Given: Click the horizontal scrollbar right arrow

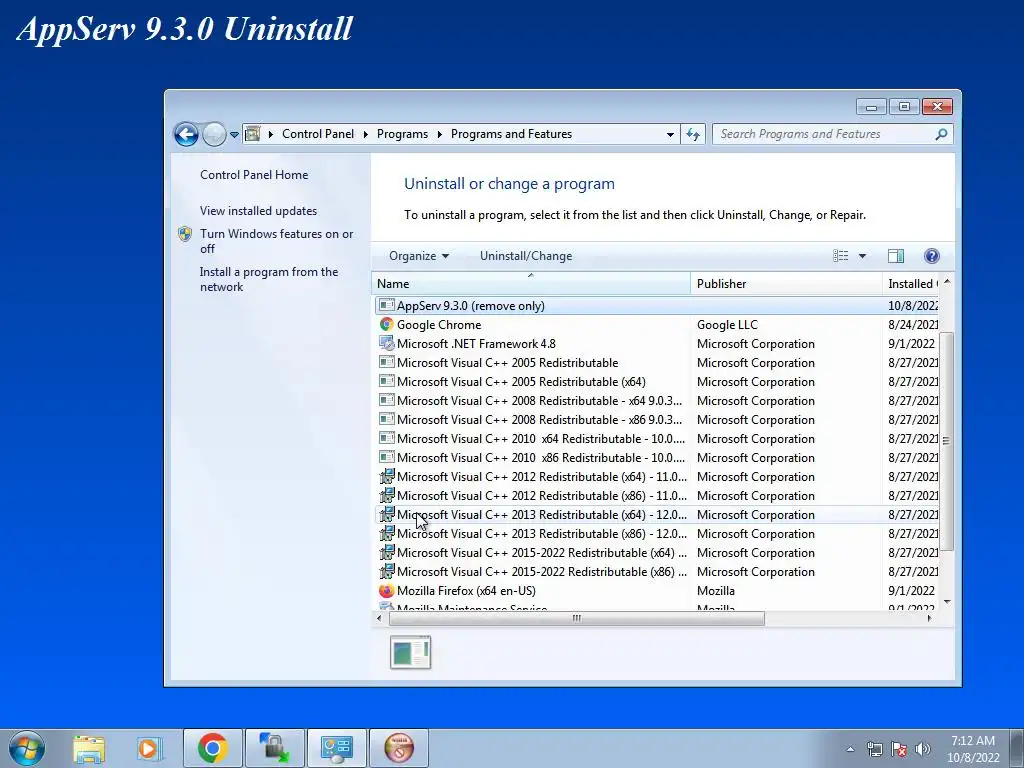Looking at the screenshot, I should click(x=929, y=618).
